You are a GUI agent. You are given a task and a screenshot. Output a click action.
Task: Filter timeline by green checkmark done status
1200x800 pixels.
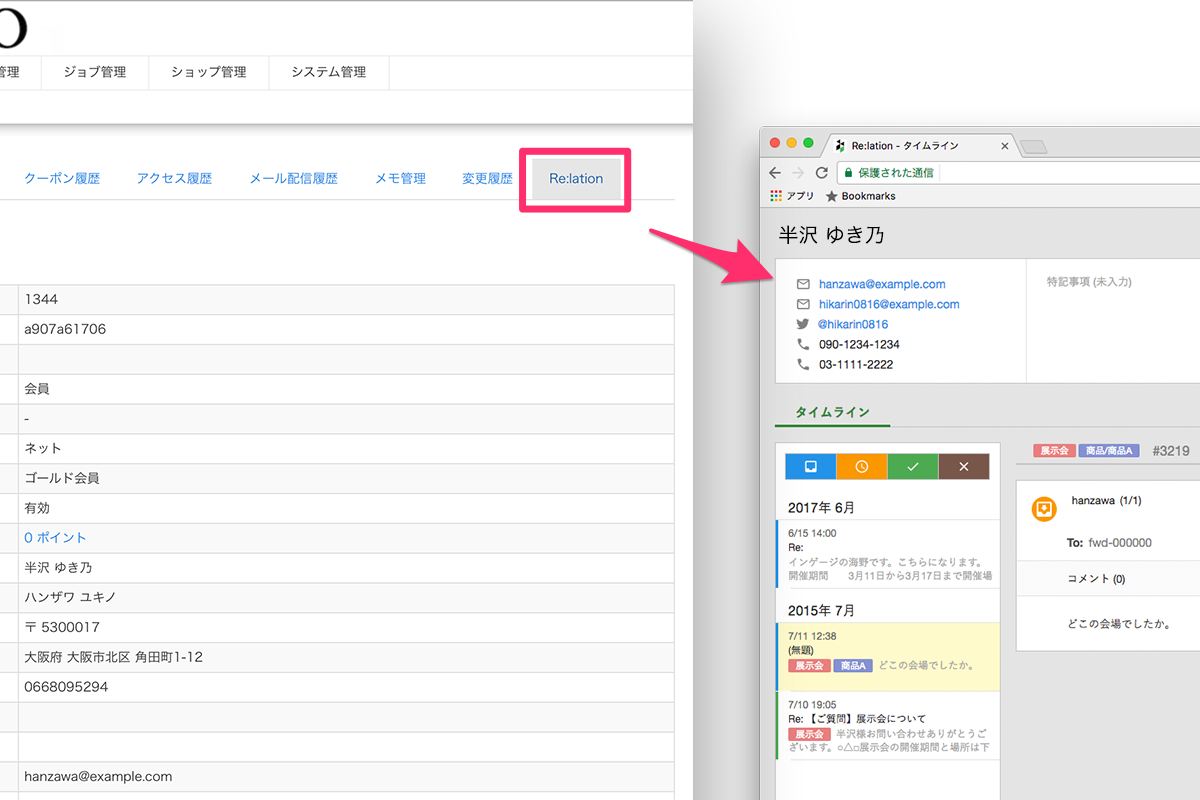[x=913, y=466]
